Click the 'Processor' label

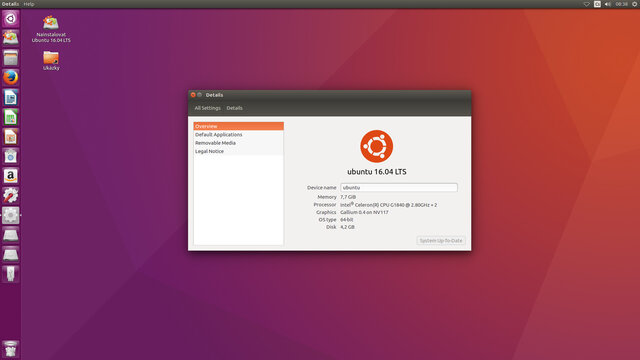[x=325, y=204]
